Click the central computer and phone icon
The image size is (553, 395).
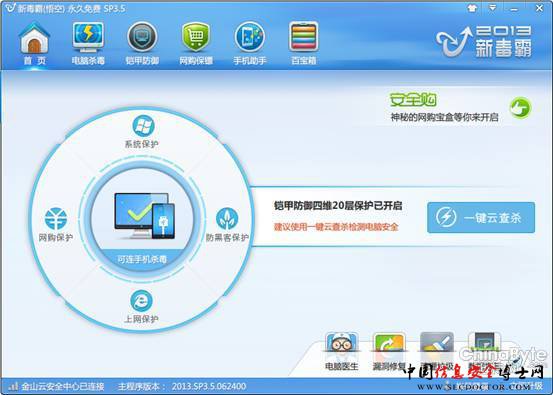(x=145, y=216)
